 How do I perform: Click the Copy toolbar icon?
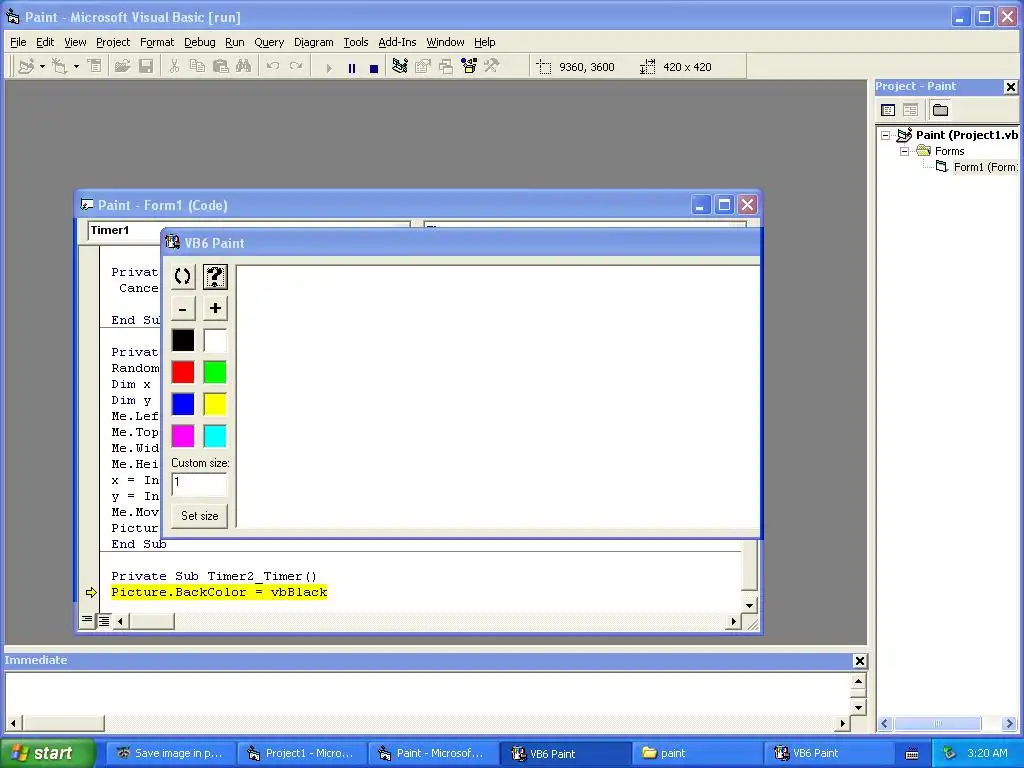pos(197,67)
